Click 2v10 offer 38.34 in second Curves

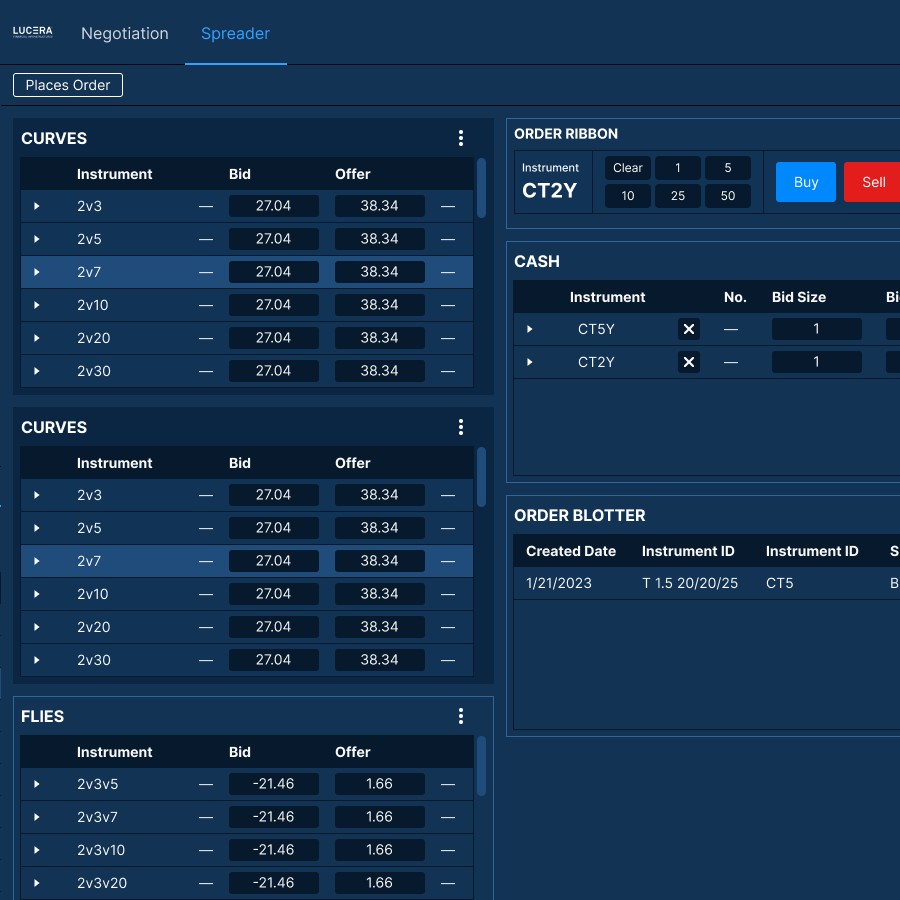tap(379, 594)
